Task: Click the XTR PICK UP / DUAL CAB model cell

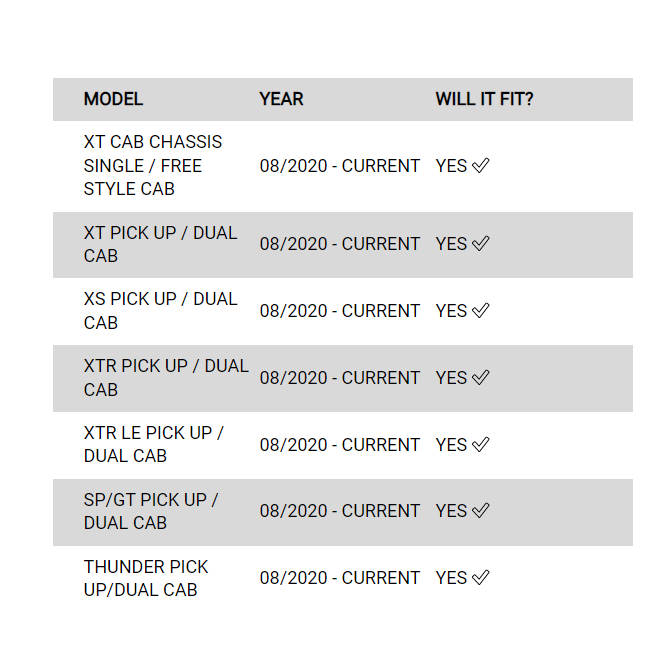Action: pos(166,378)
